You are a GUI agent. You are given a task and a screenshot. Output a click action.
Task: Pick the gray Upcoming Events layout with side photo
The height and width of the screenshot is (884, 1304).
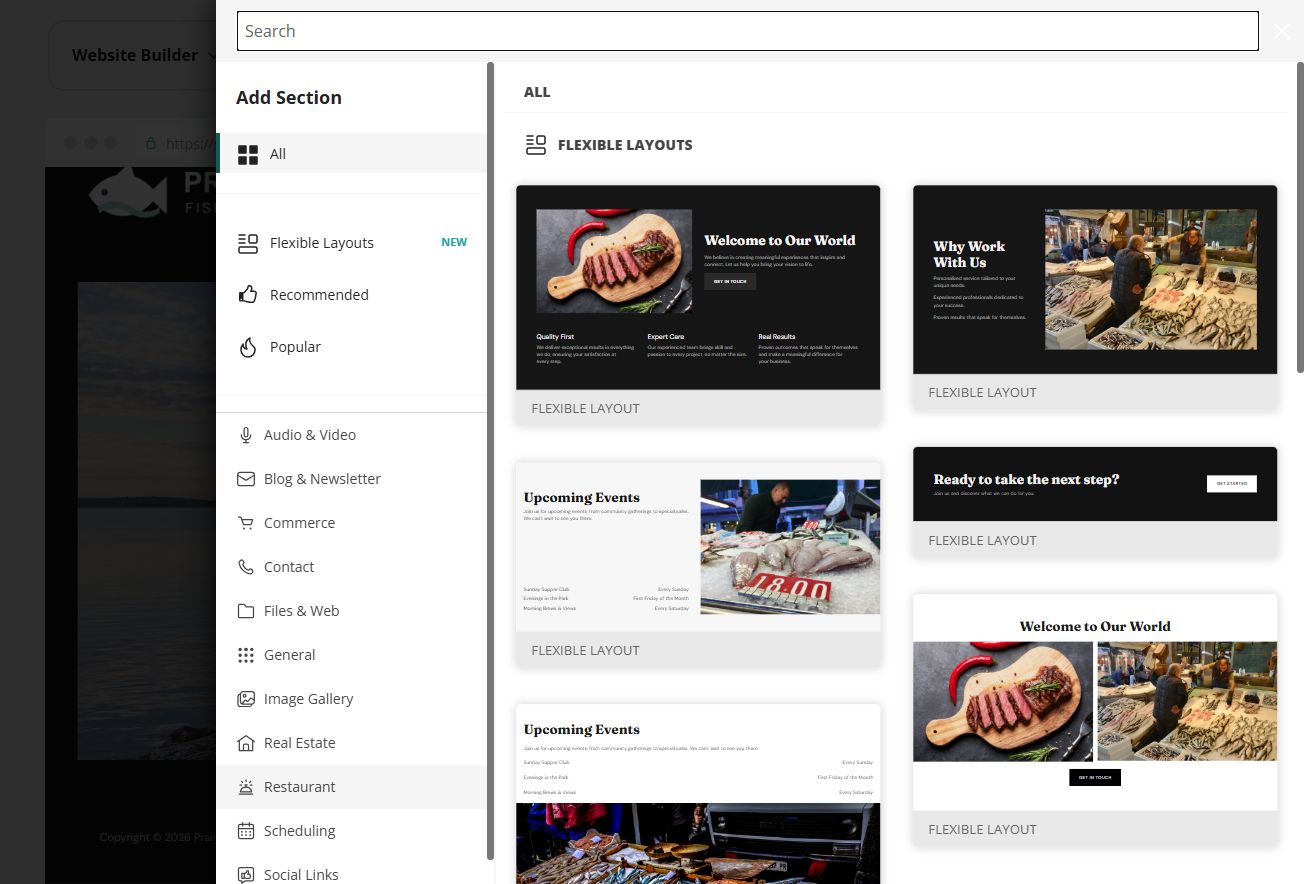tap(698, 564)
